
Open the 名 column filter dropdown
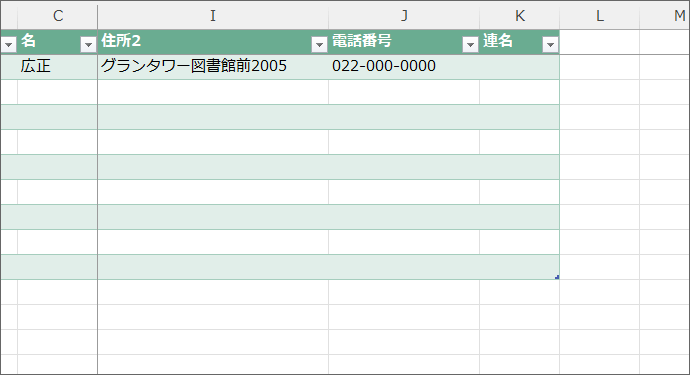tap(88, 44)
